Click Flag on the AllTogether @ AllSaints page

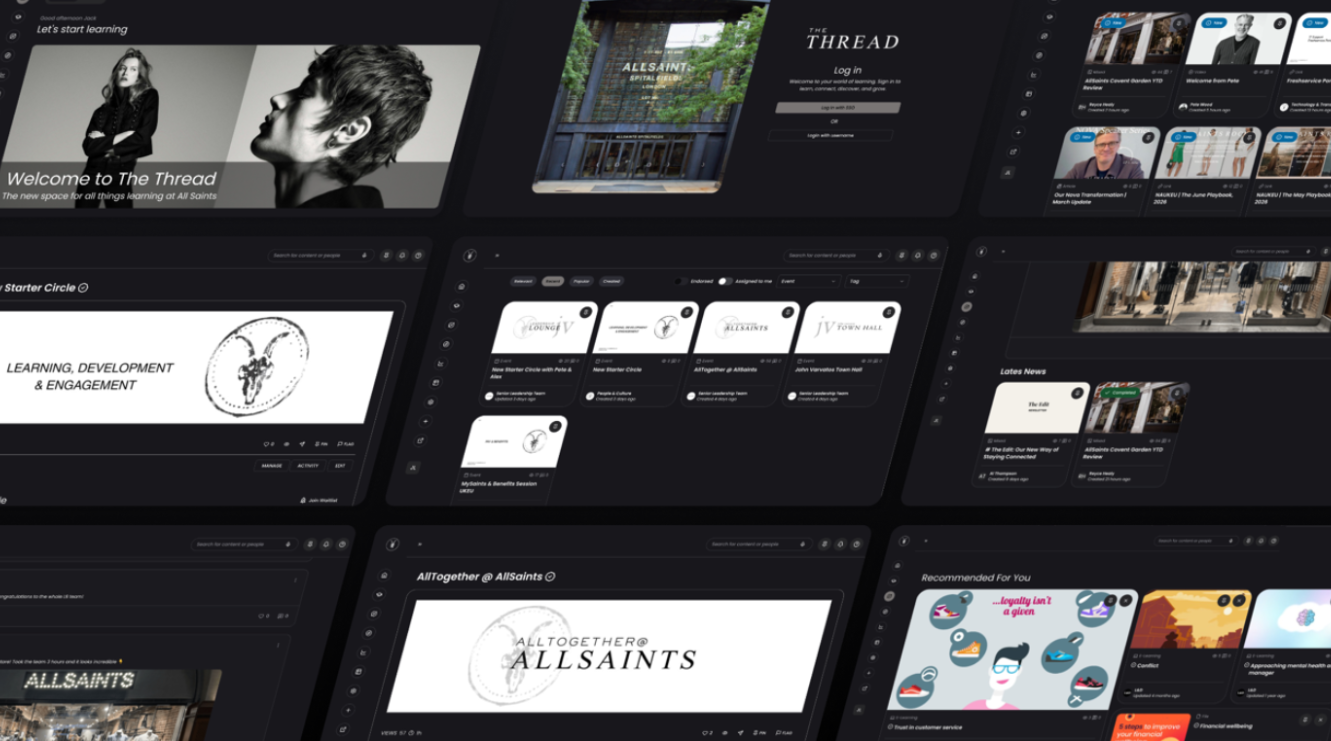click(x=785, y=733)
